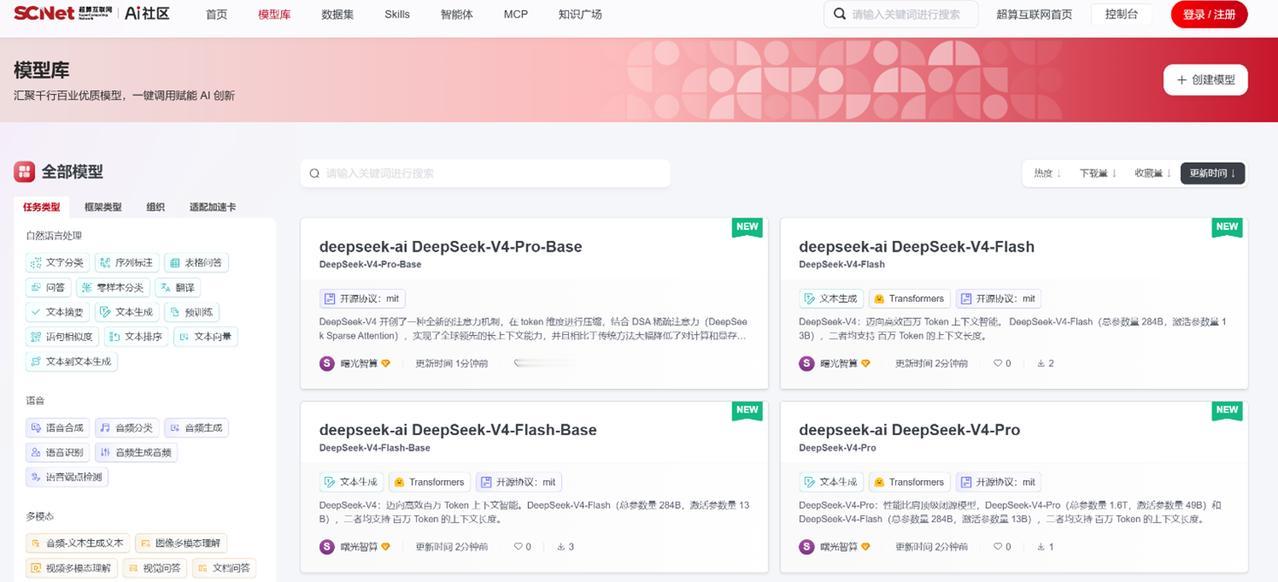Switch to the 框架类型 filter tab

(x=103, y=207)
